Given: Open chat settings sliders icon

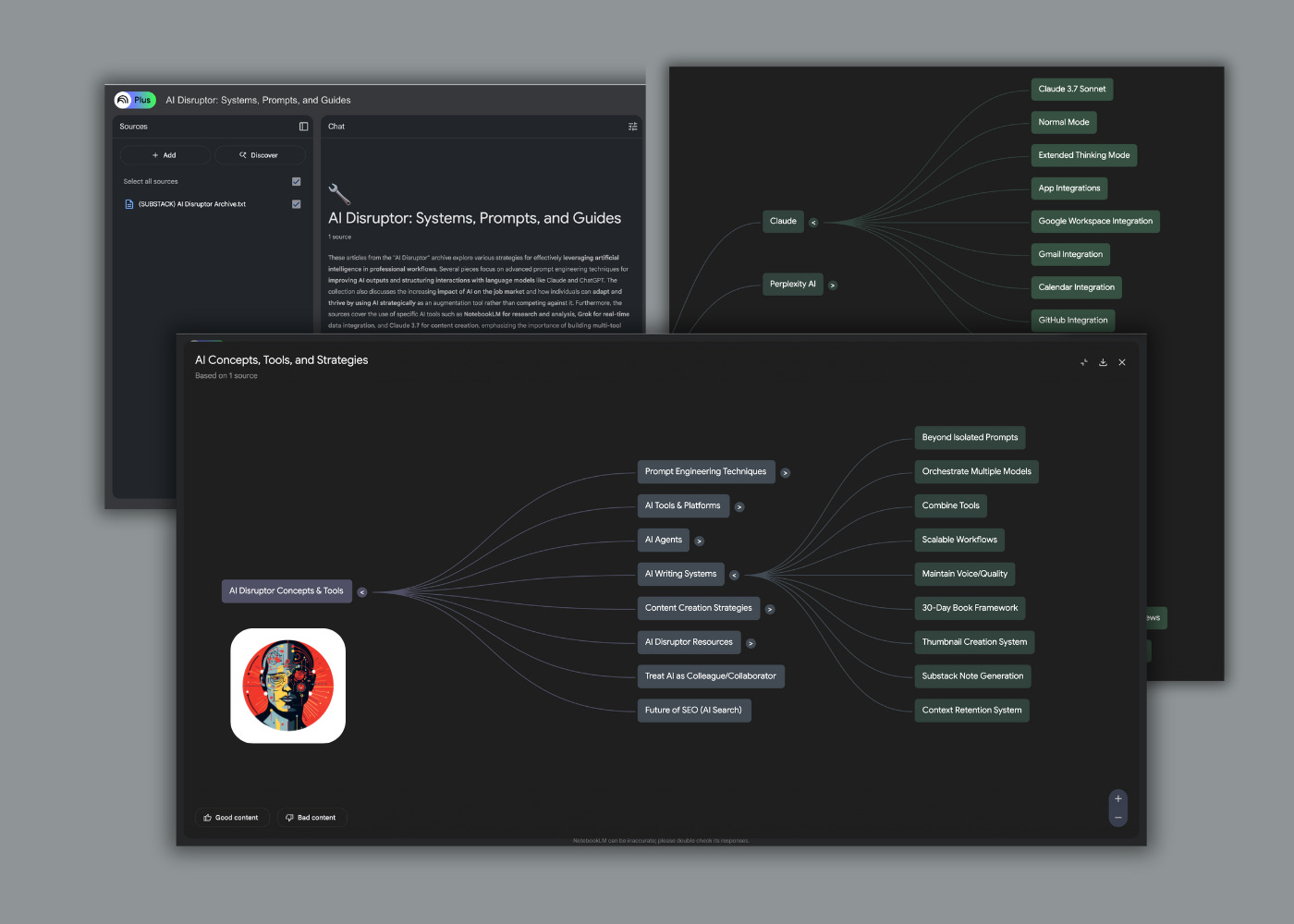Looking at the screenshot, I should pyautogui.click(x=633, y=127).
